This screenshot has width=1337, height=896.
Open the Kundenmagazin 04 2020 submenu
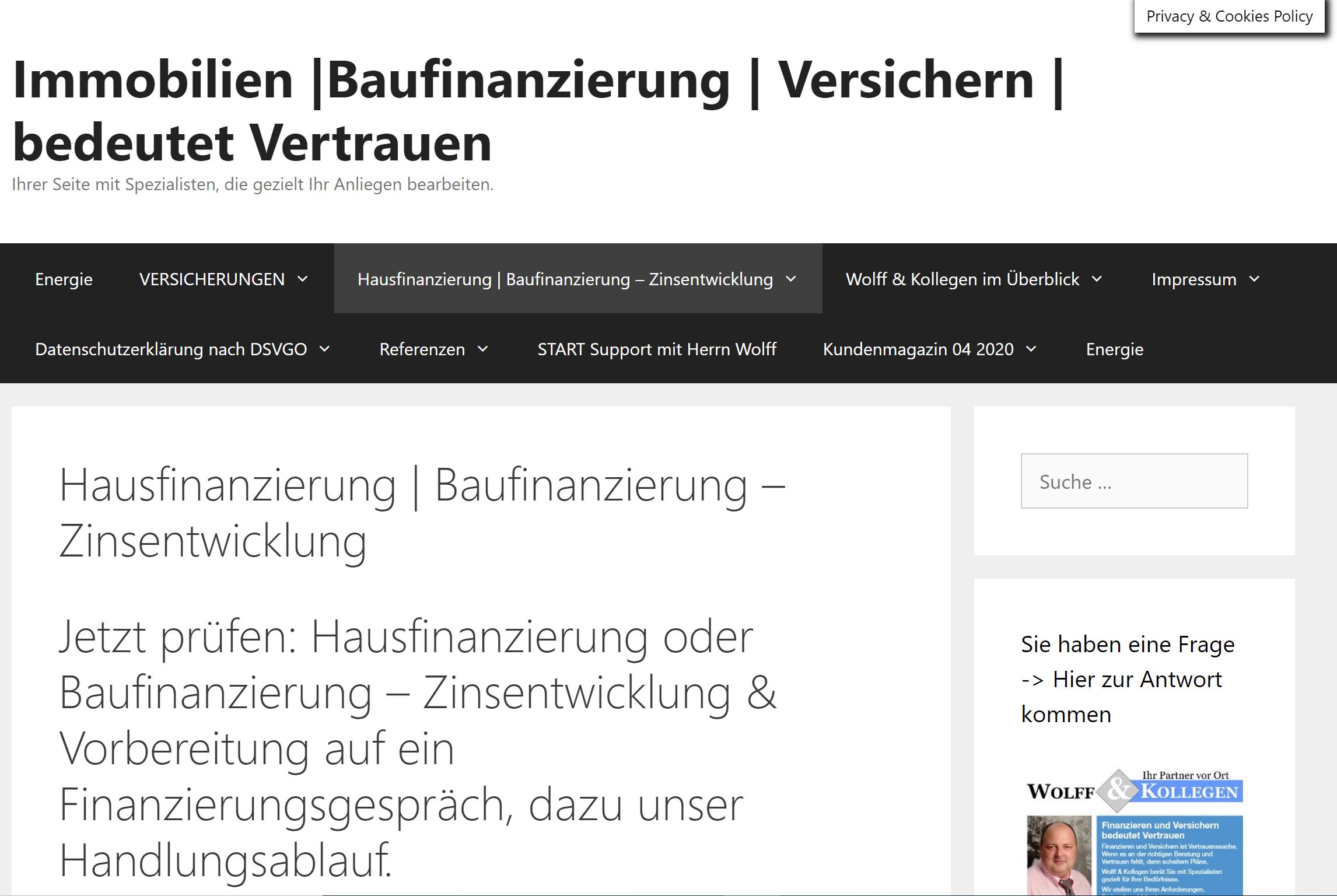[x=1030, y=349]
